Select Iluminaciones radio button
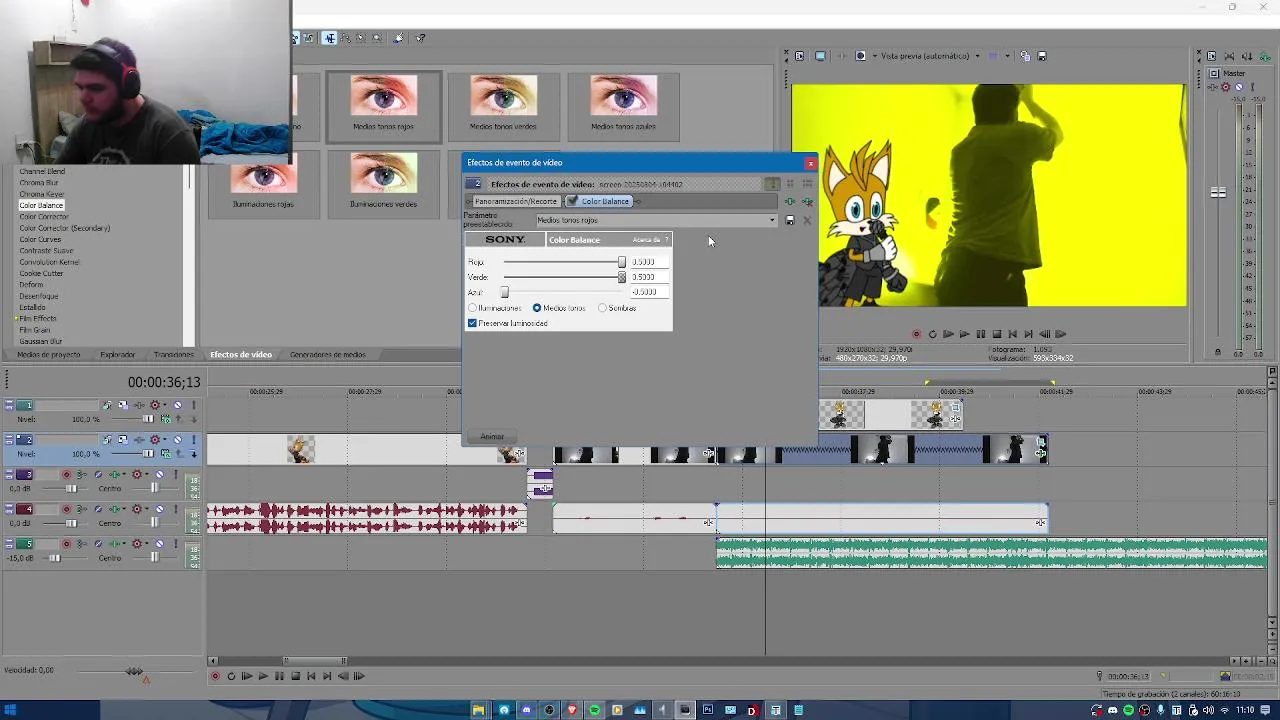 pos(473,308)
